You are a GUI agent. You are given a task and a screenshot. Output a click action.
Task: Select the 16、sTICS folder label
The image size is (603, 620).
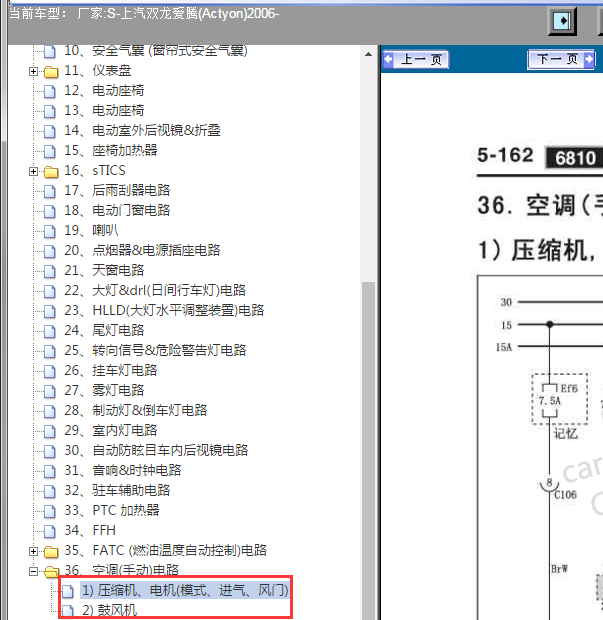point(95,170)
